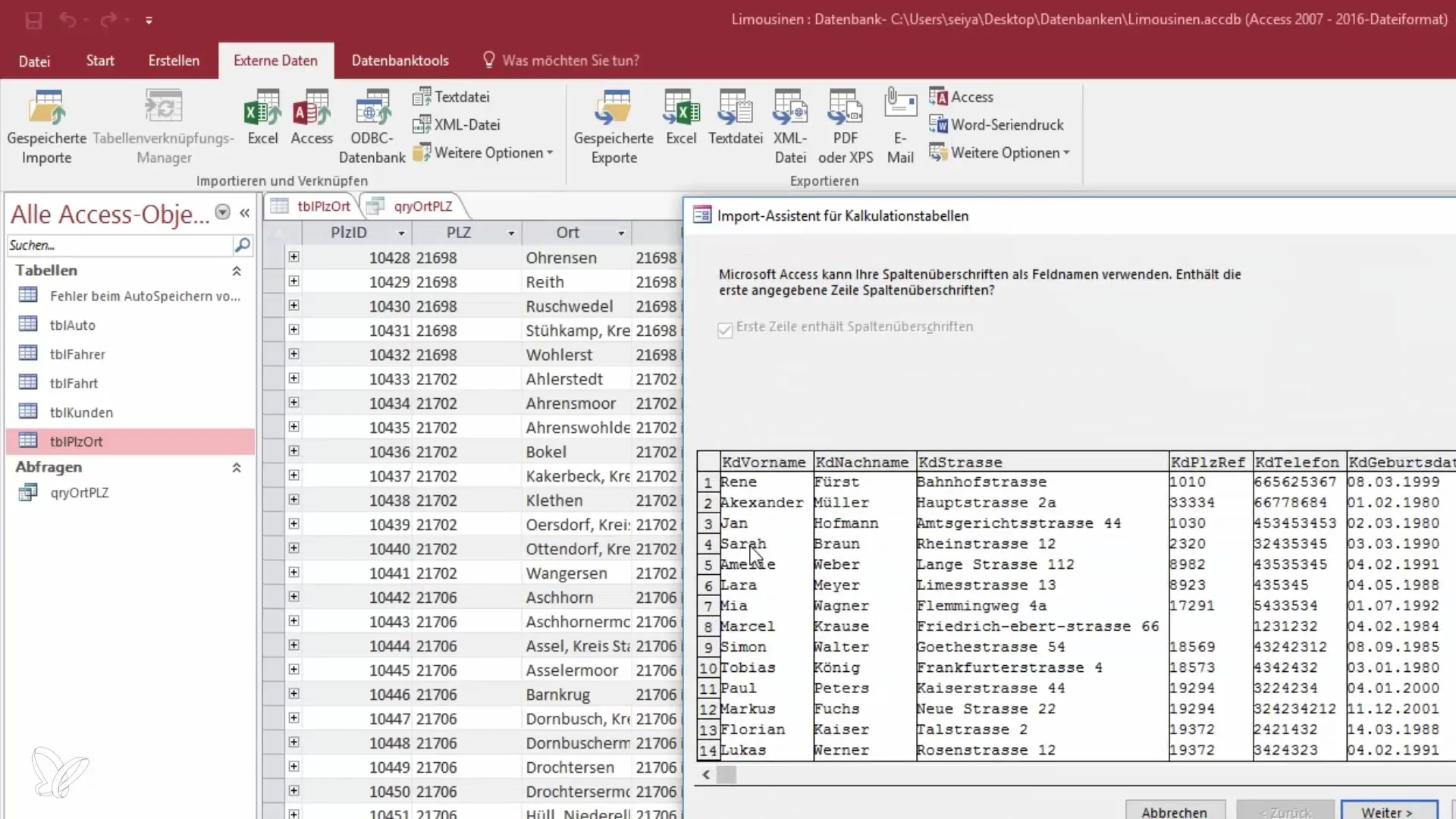
Task: Click the Weiter button
Action: tap(1388, 811)
